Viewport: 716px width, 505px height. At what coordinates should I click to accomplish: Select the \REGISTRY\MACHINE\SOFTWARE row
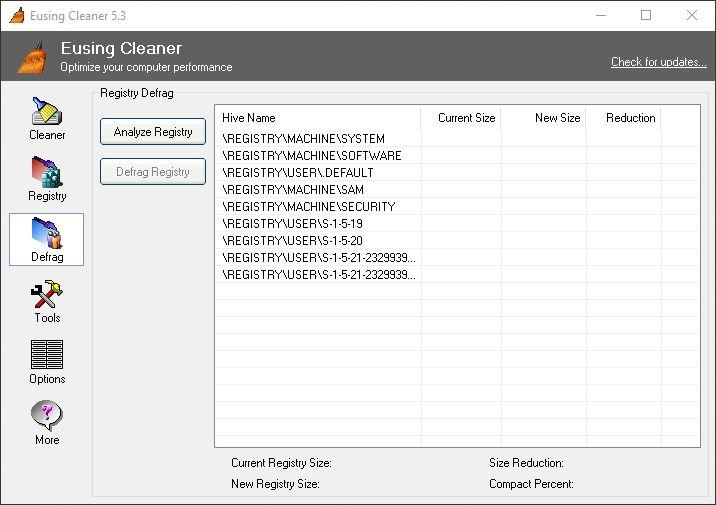457,156
